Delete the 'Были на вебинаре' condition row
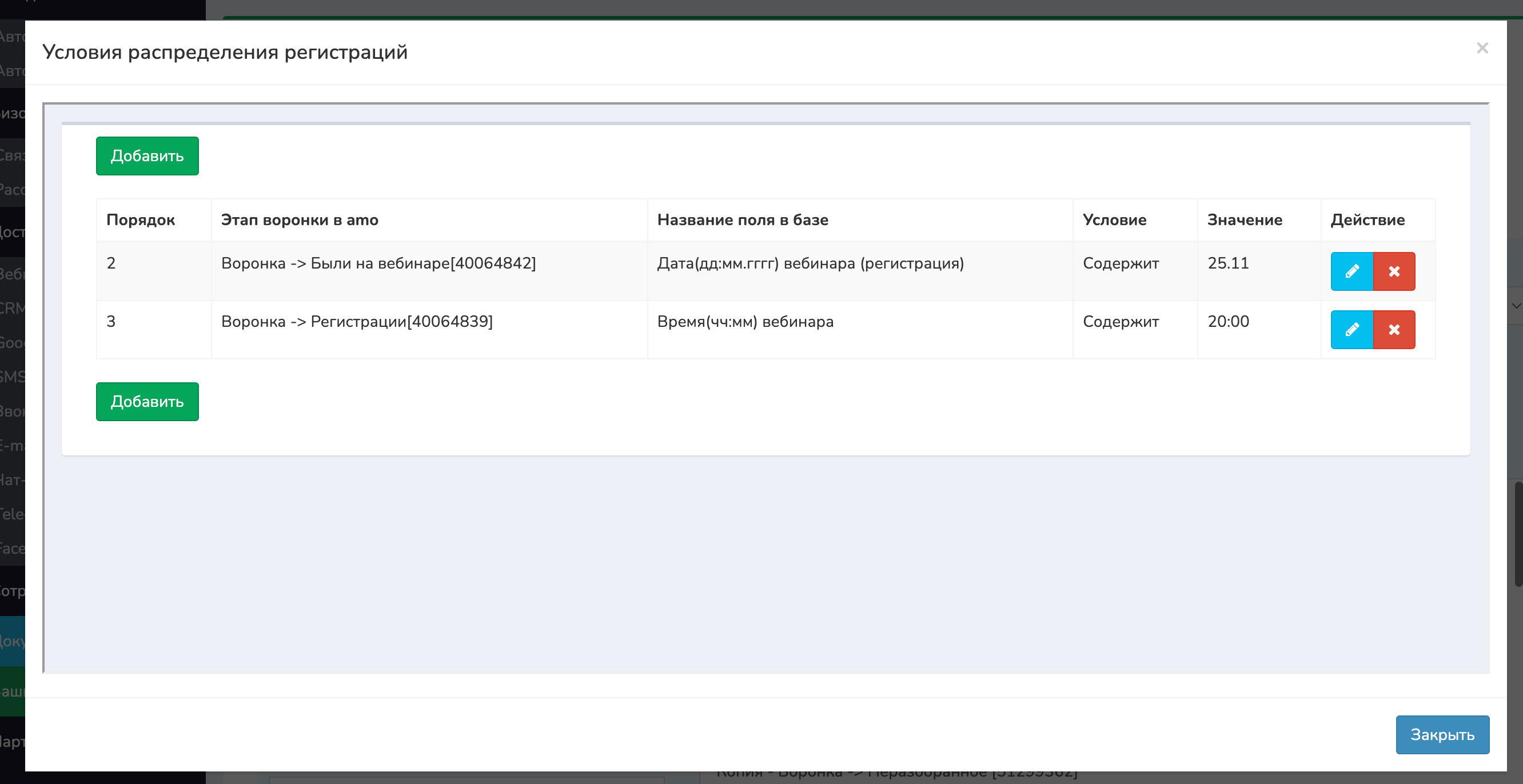1523x784 pixels. [1394, 271]
